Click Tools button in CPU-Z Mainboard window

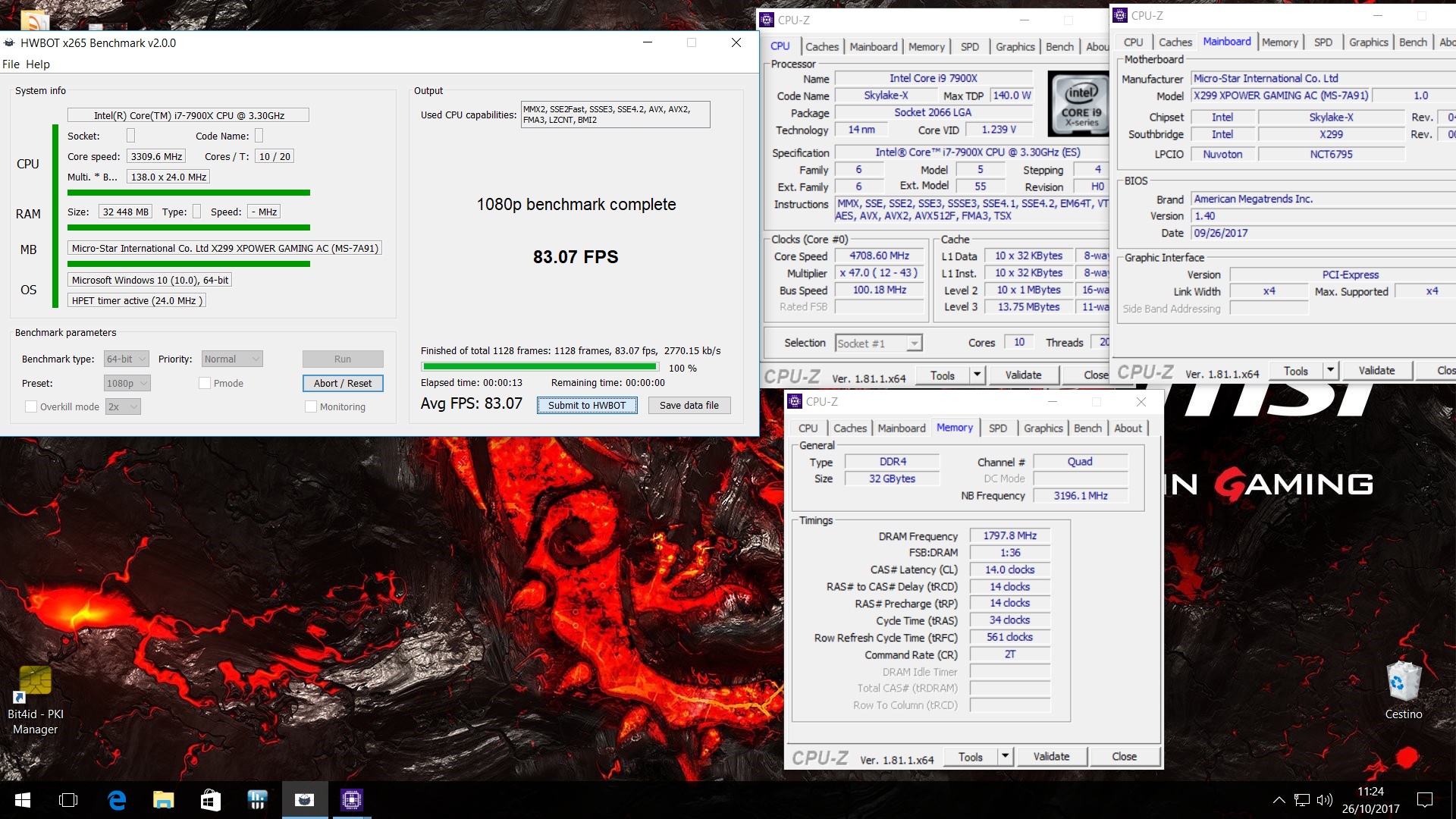pyautogui.click(x=1295, y=371)
